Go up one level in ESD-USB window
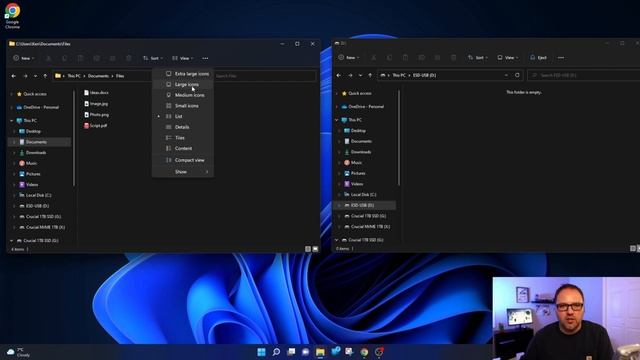This screenshot has width=640, height=360. [370, 75]
